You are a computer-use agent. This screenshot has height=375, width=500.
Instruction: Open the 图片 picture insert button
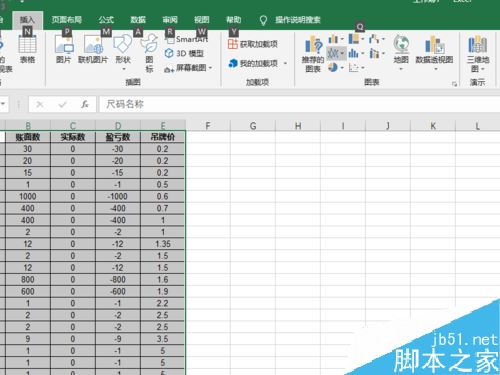point(64,50)
